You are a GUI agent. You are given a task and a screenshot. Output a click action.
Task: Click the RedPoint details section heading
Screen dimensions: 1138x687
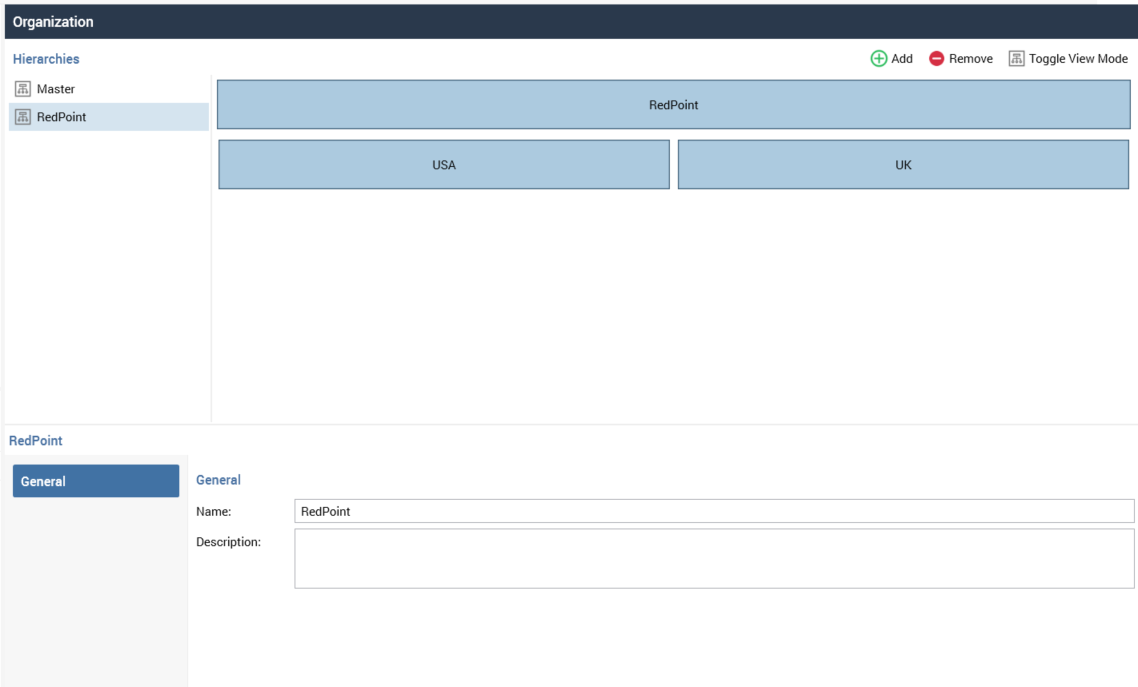(35, 440)
